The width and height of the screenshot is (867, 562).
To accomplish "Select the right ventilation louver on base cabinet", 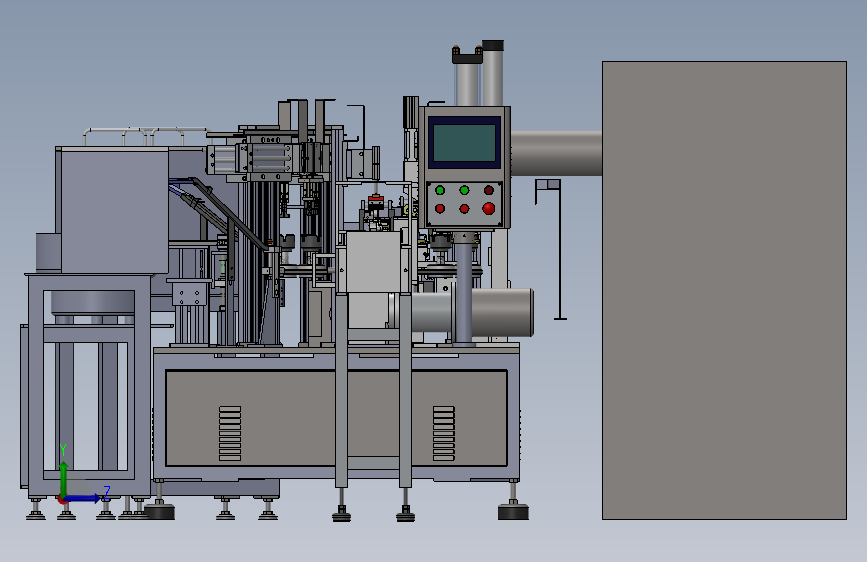I will (x=443, y=434).
